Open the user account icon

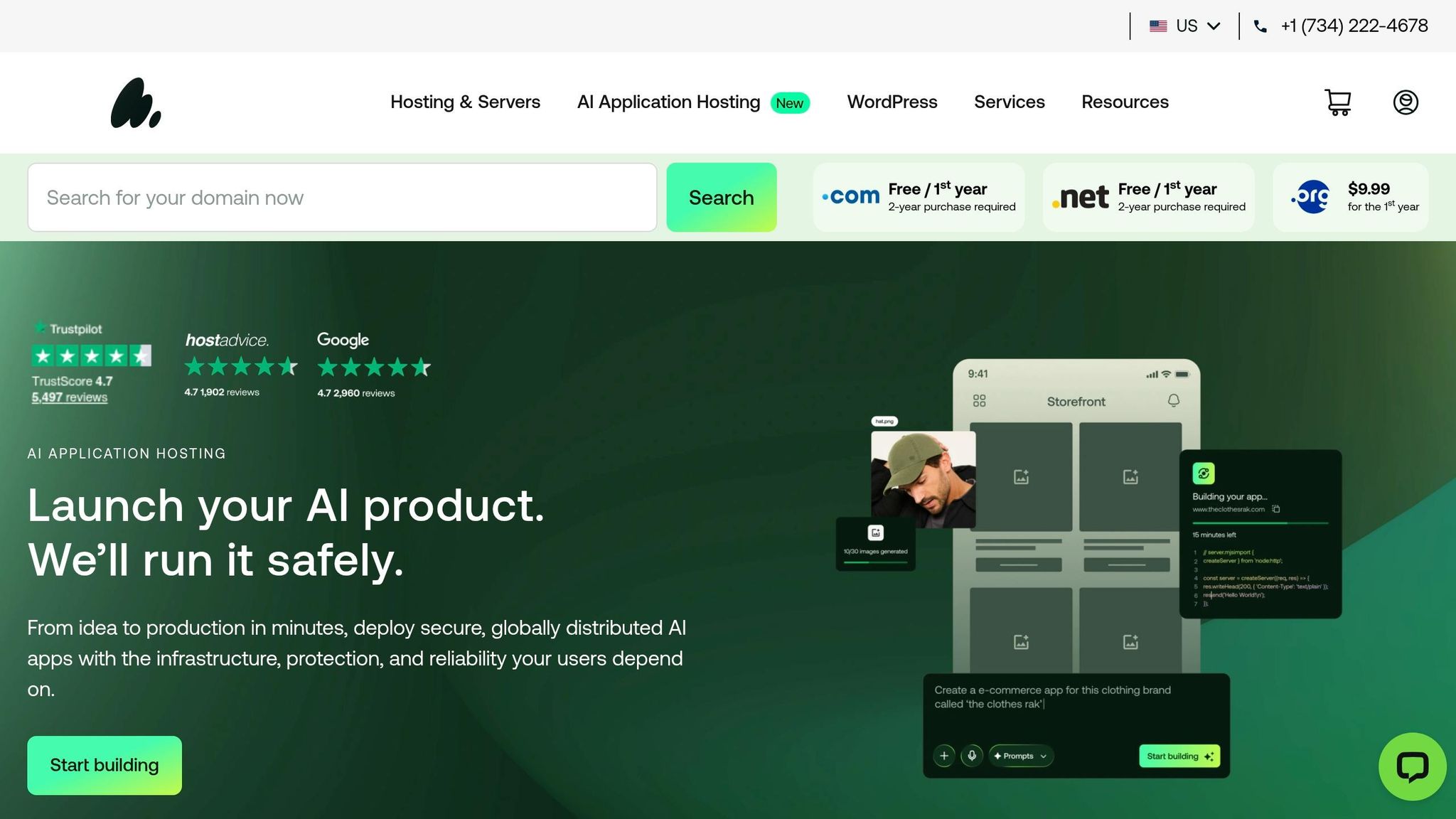tap(1406, 102)
